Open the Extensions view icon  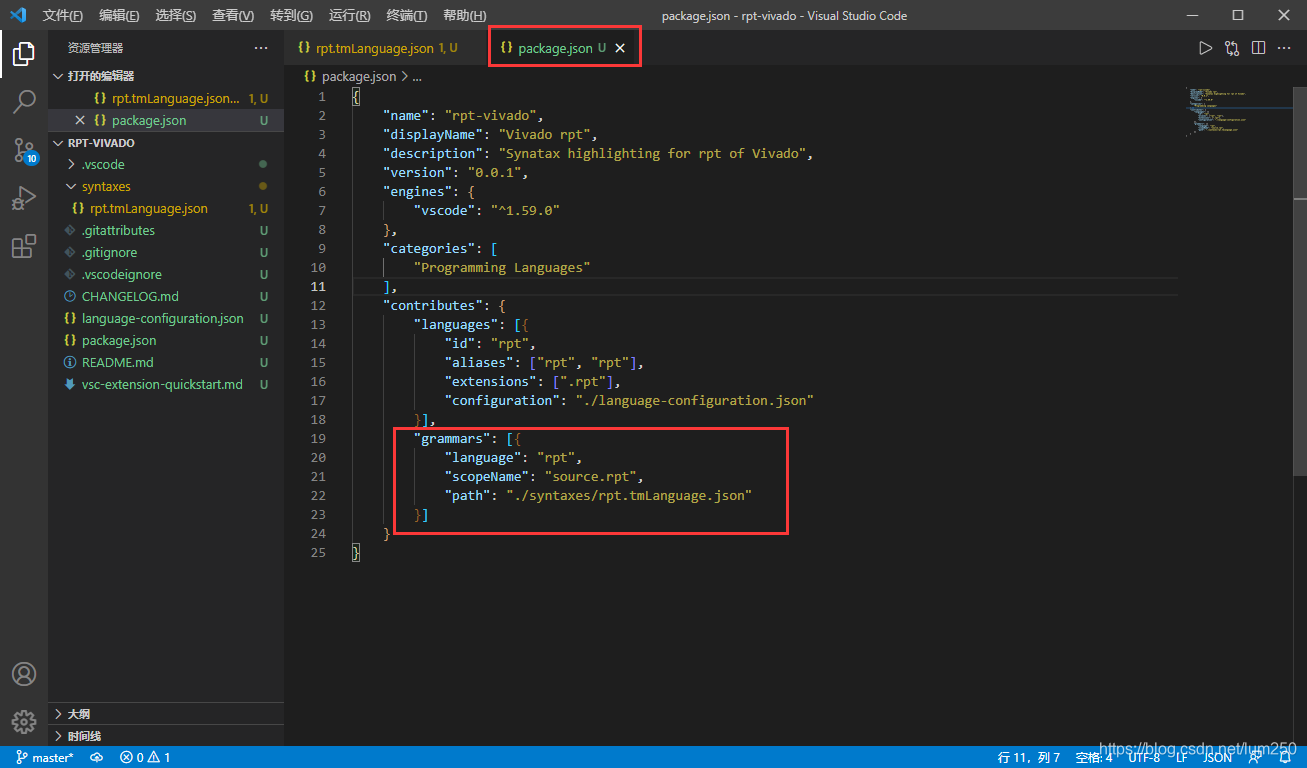(x=24, y=246)
